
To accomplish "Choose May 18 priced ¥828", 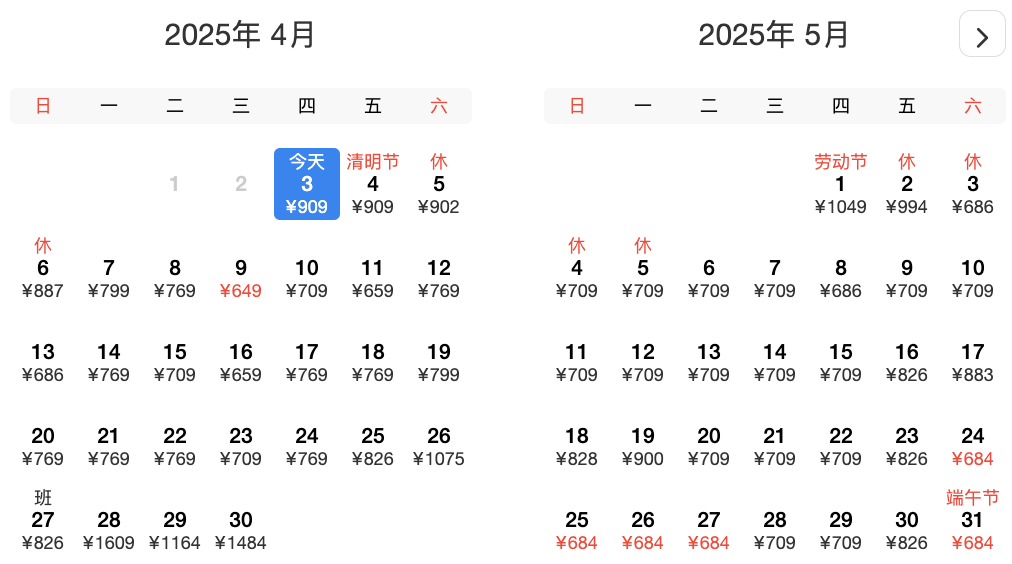I will tap(576, 447).
